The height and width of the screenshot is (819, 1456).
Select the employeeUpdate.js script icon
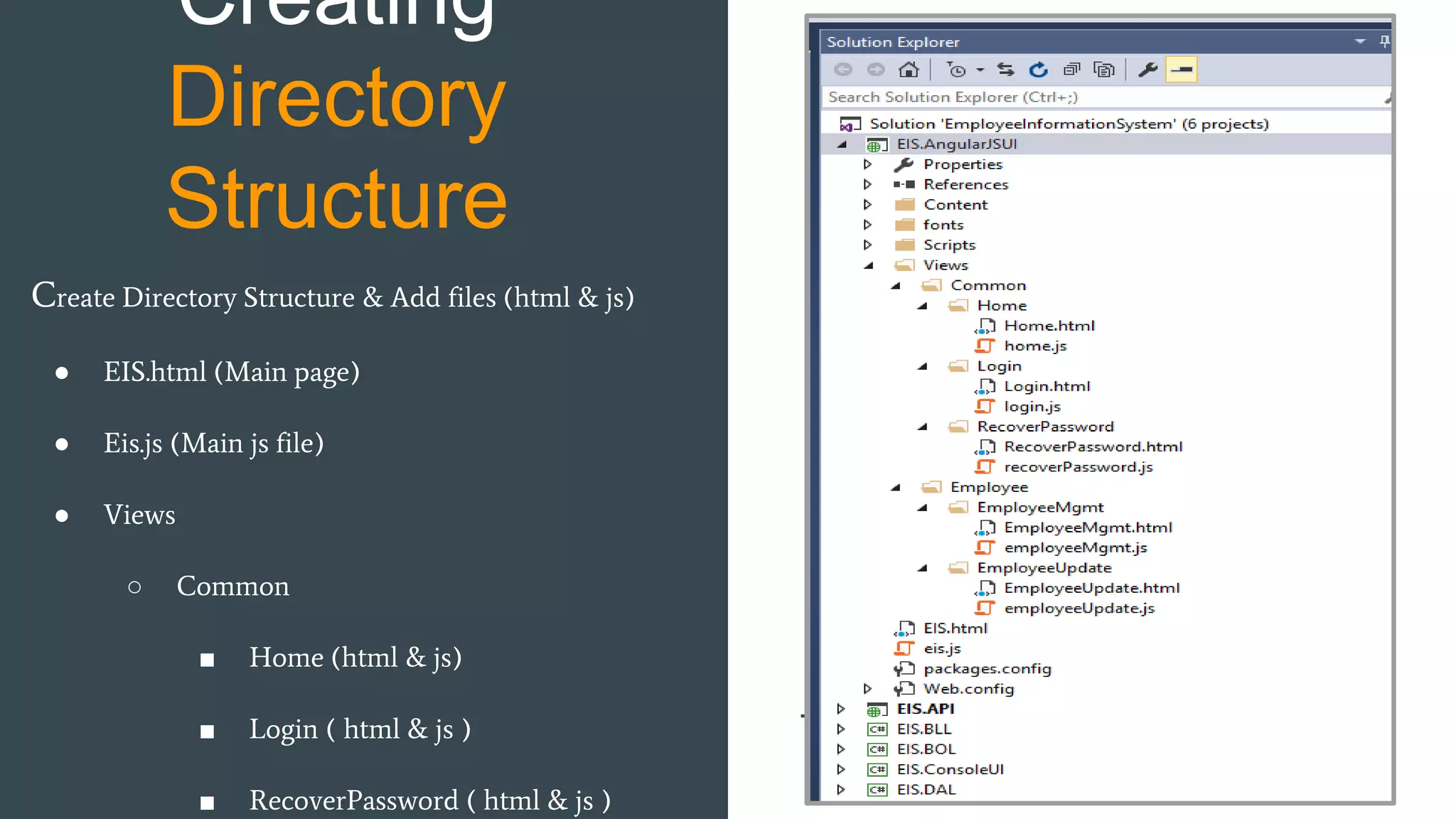pyautogui.click(x=985, y=609)
